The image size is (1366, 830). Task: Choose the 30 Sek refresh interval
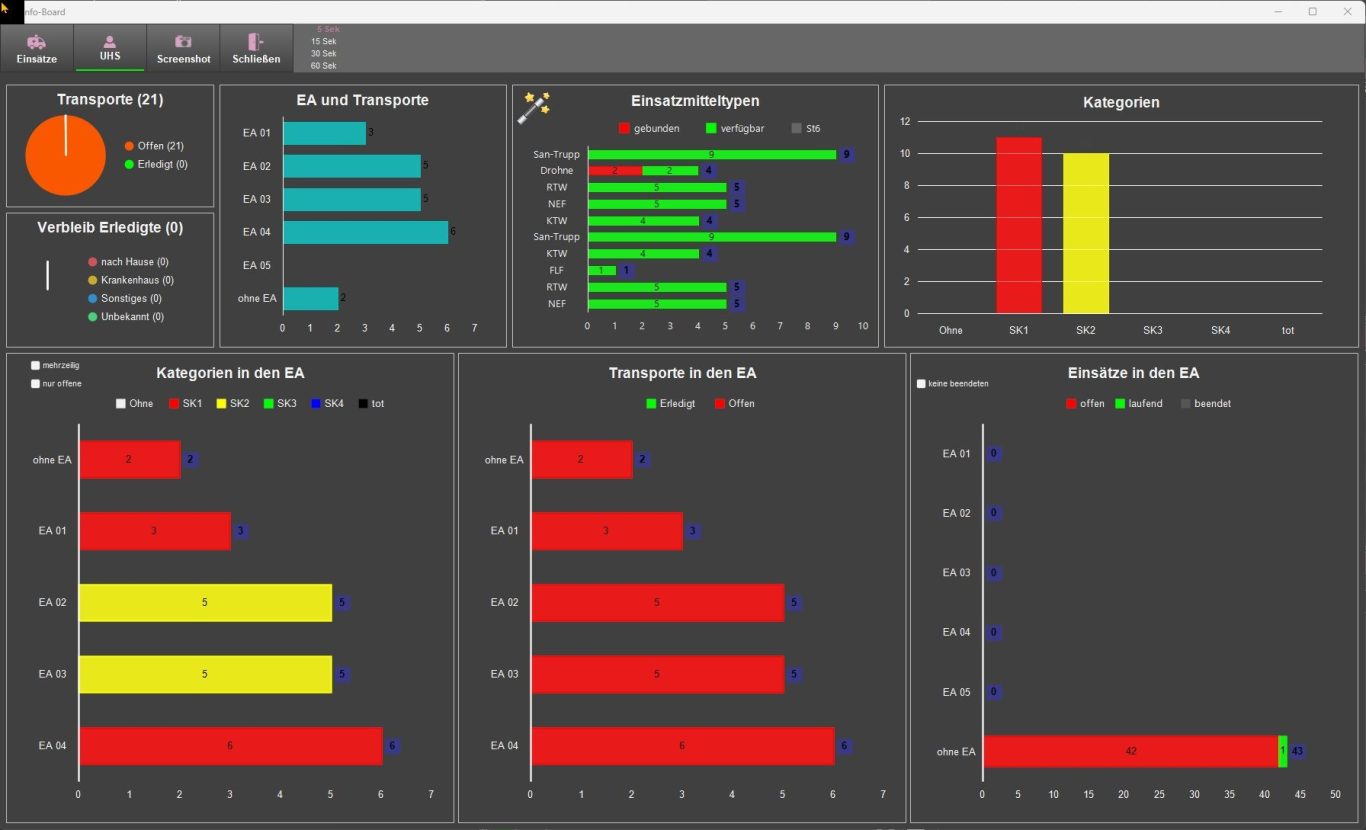[x=323, y=54]
